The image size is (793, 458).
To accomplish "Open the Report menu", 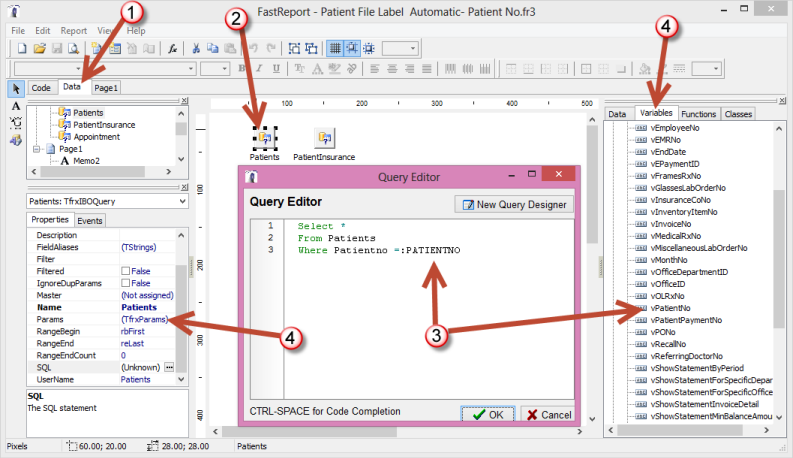I will click(x=74, y=31).
